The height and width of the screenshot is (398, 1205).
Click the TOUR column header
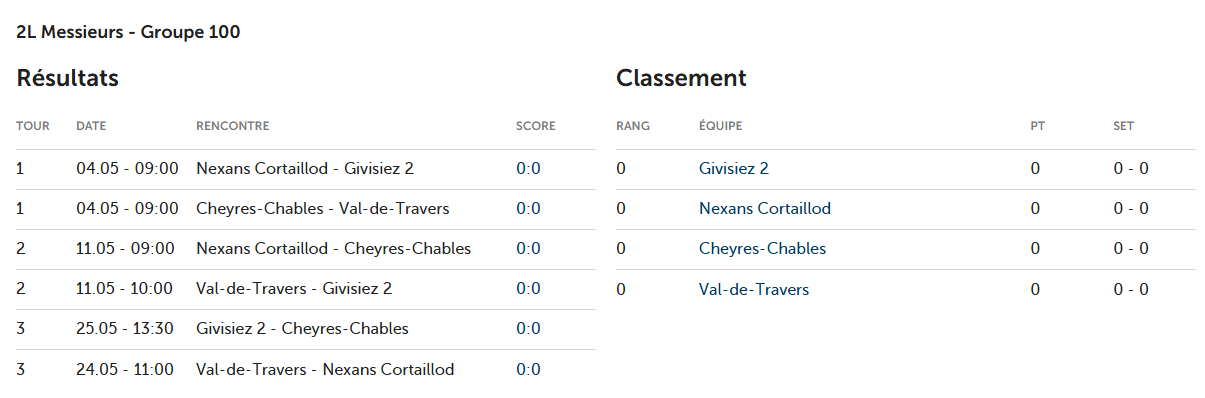tap(33, 126)
